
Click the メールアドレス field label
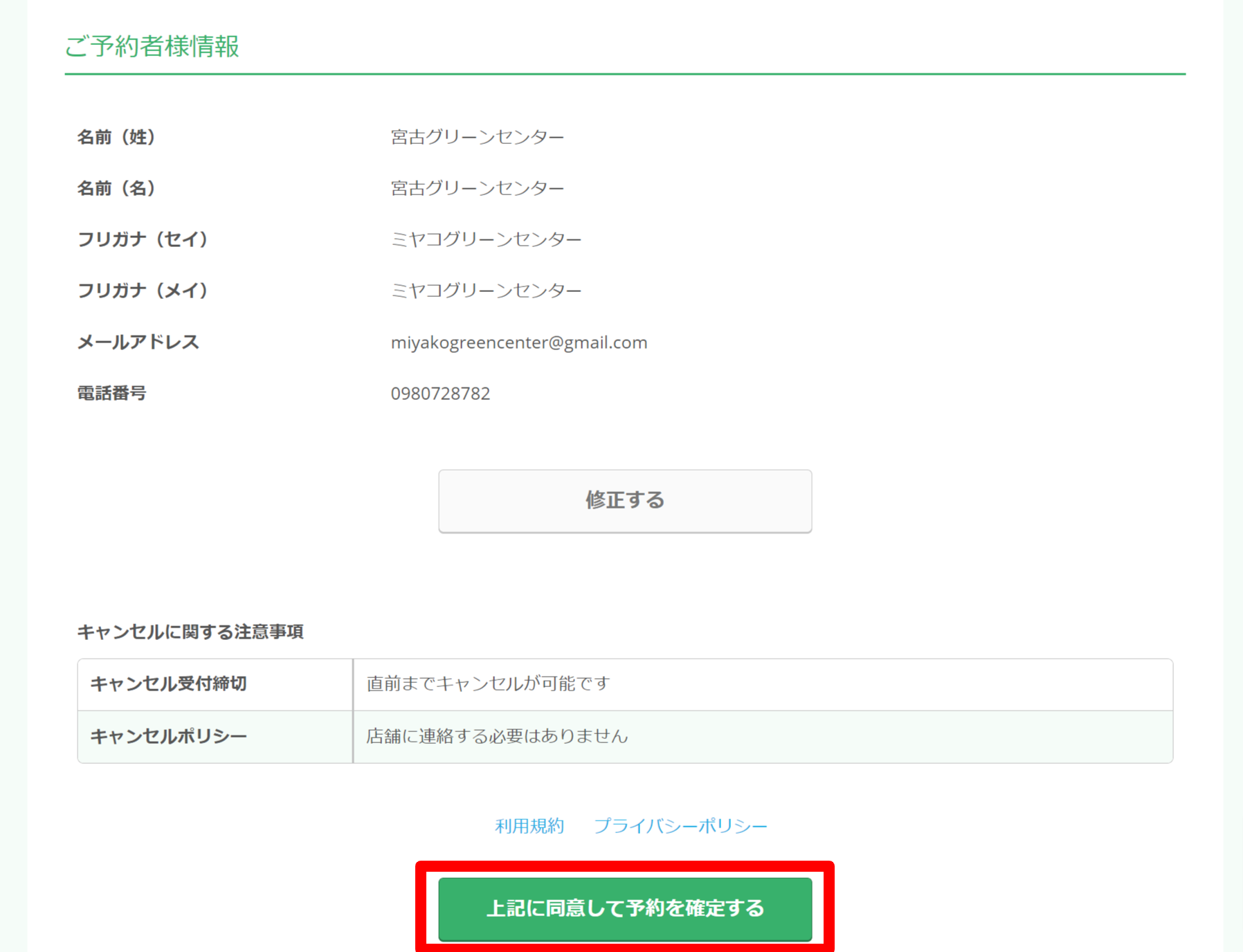(138, 342)
